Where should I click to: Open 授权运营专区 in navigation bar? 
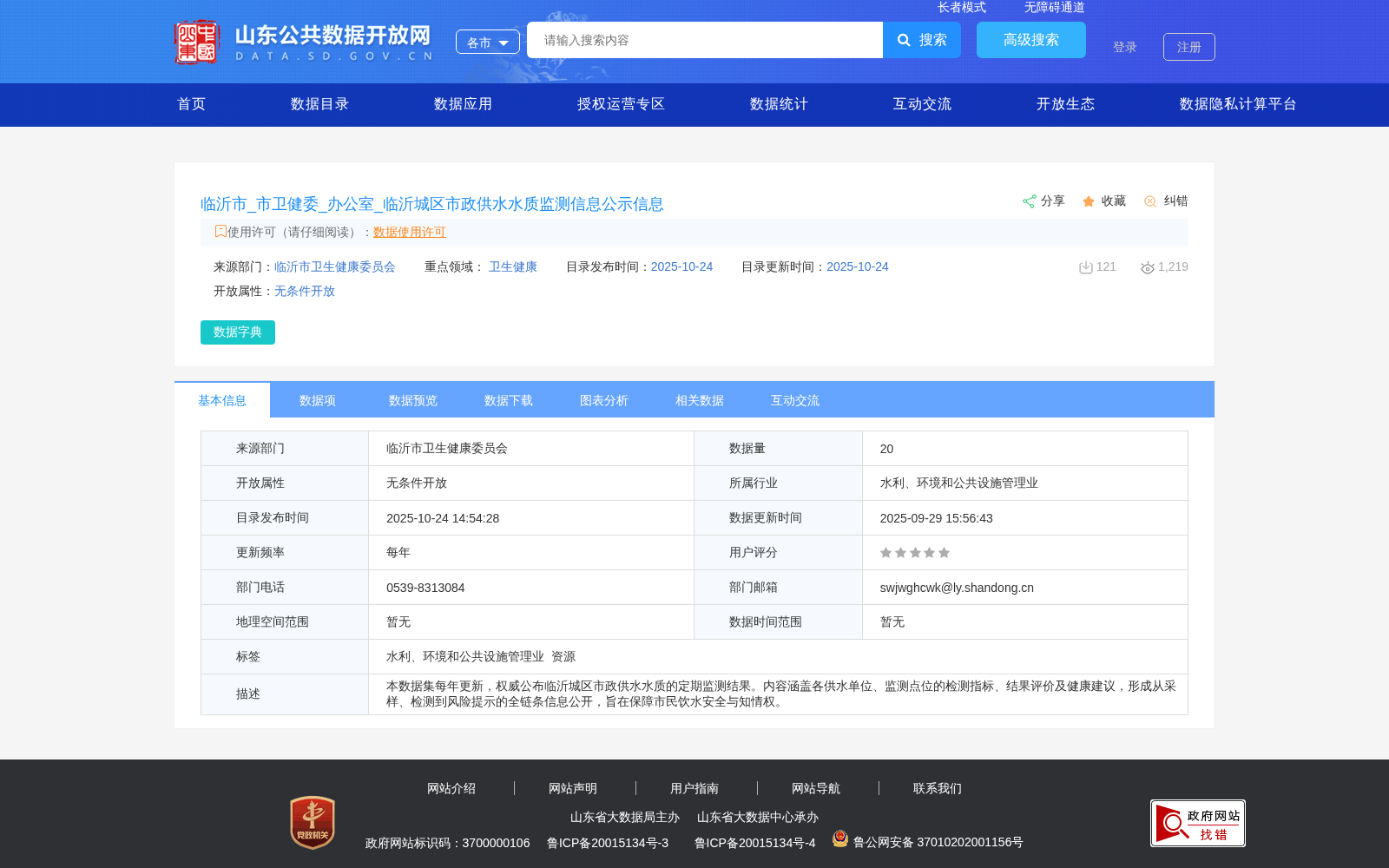tap(621, 104)
